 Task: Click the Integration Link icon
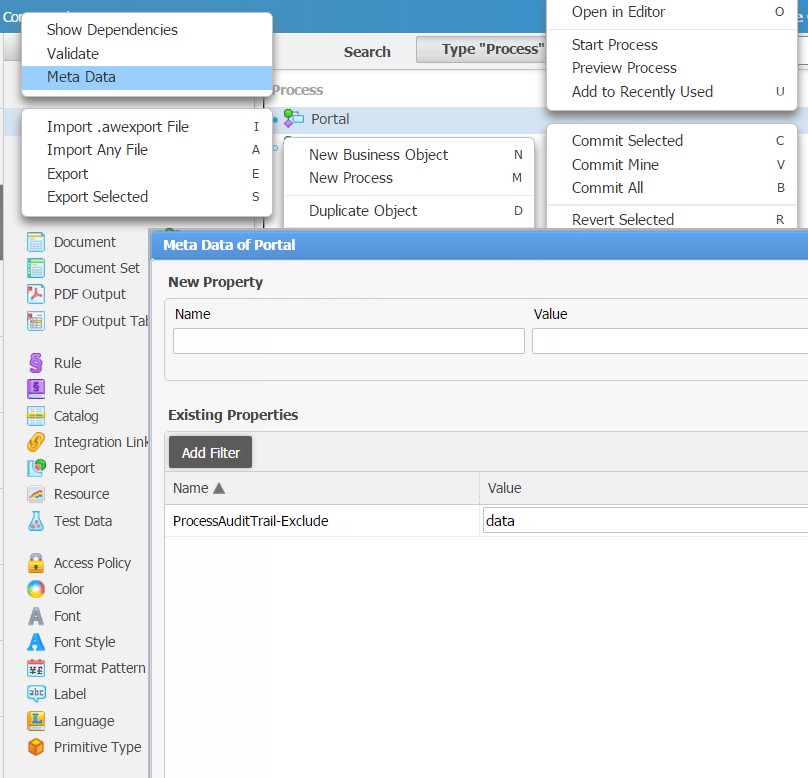pos(36,442)
